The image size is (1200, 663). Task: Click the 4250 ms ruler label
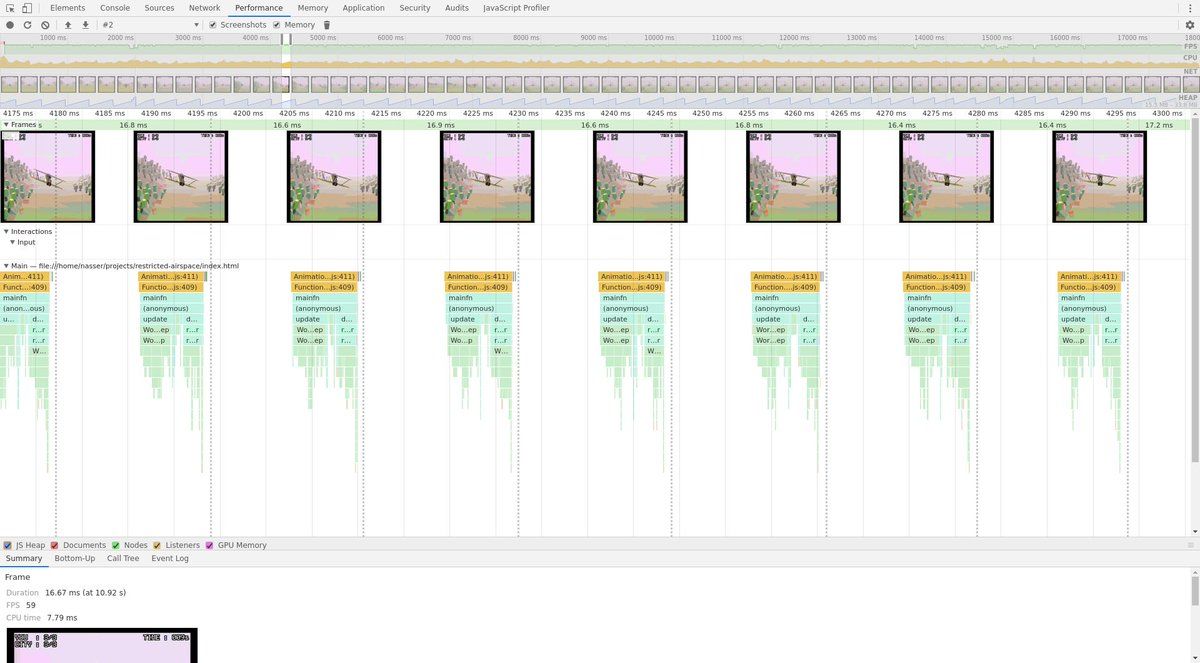pos(707,114)
